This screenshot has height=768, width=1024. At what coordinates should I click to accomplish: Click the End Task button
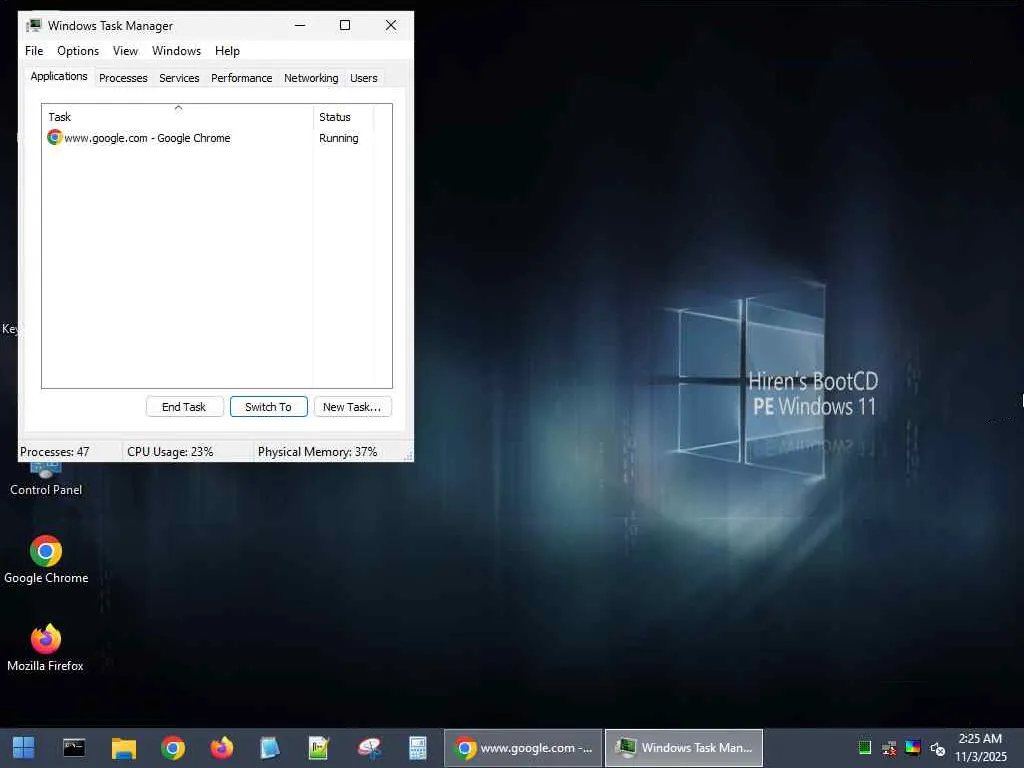point(184,407)
